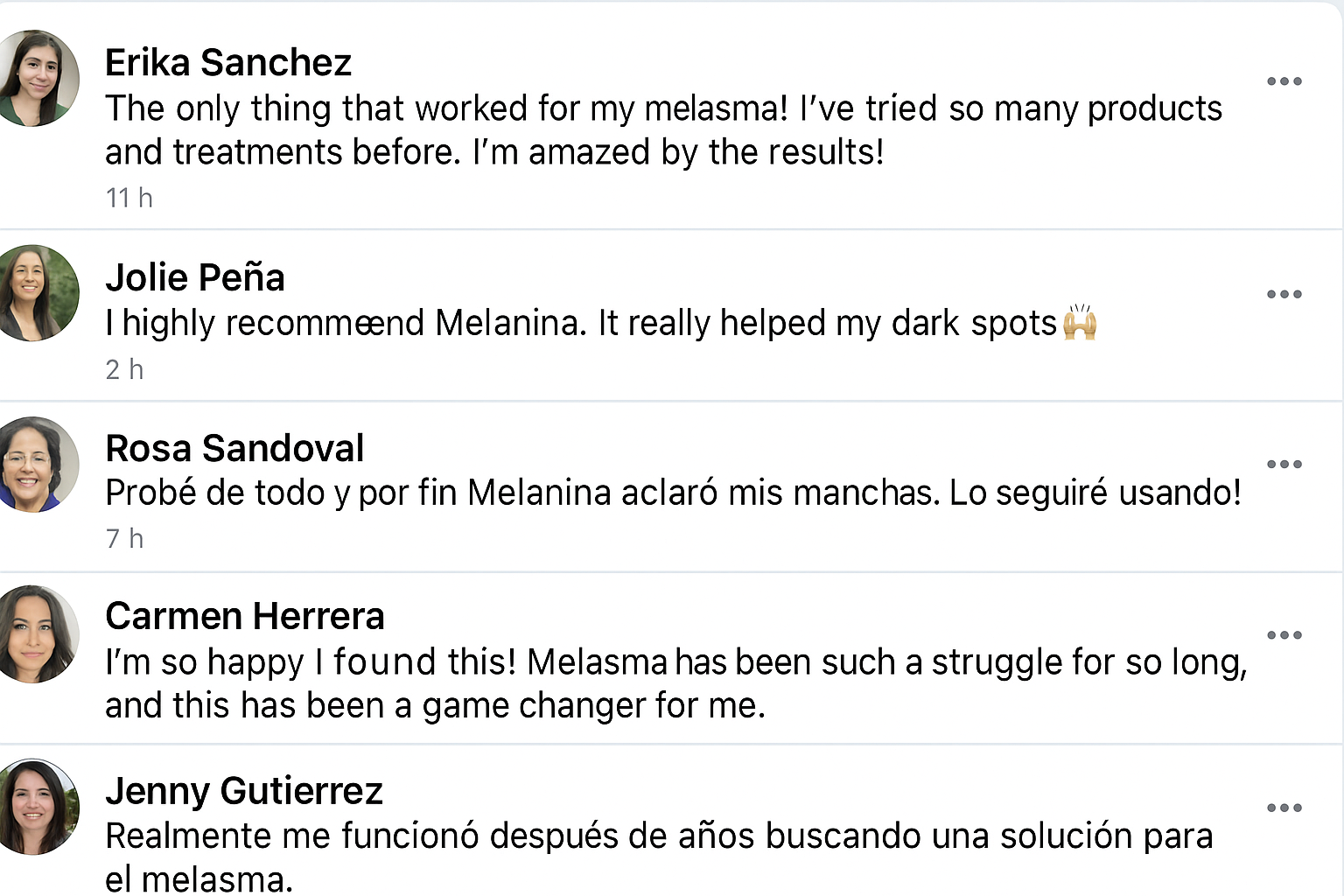Click Erika Sanchez's profile picture
1344x896 pixels.
(x=36, y=78)
